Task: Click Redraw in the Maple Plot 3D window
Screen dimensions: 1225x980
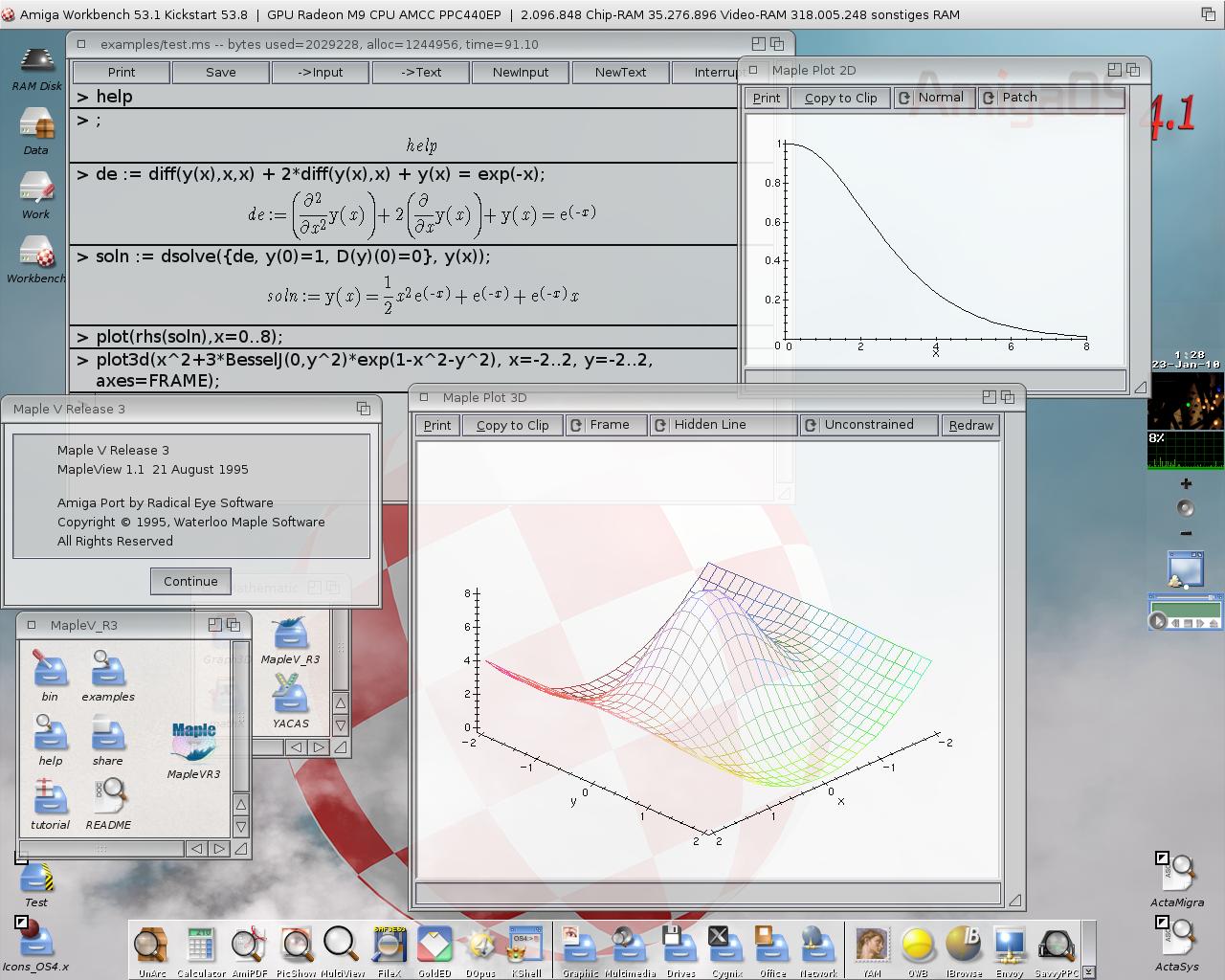Action: [x=970, y=425]
